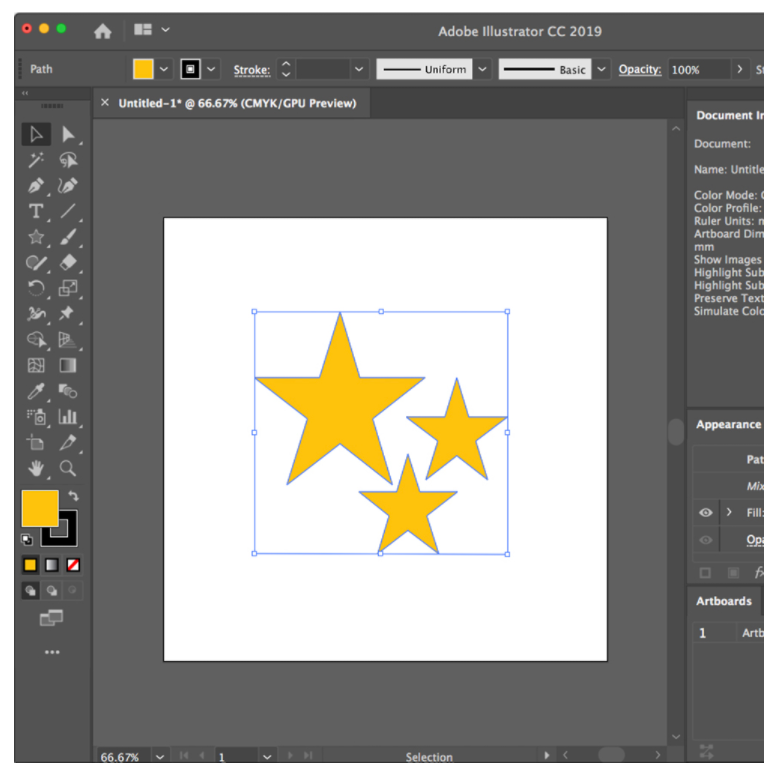Screen dimensions: 768x774
Task: Select the Untitled-1 document tab
Action: click(x=236, y=103)
